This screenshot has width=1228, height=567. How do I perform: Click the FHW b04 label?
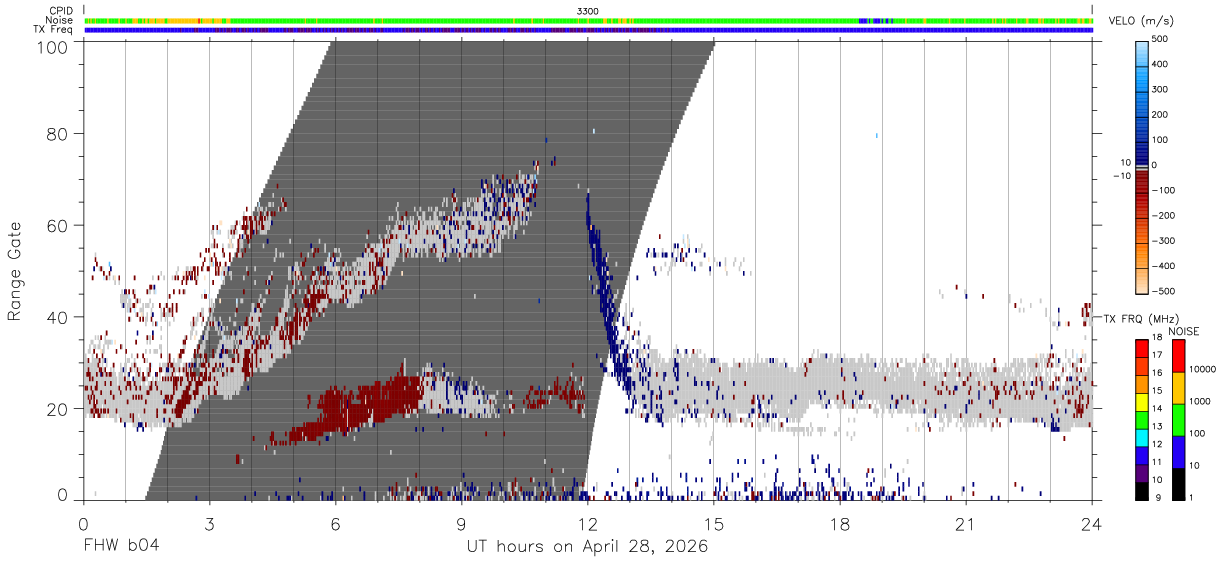pos(121,547)
